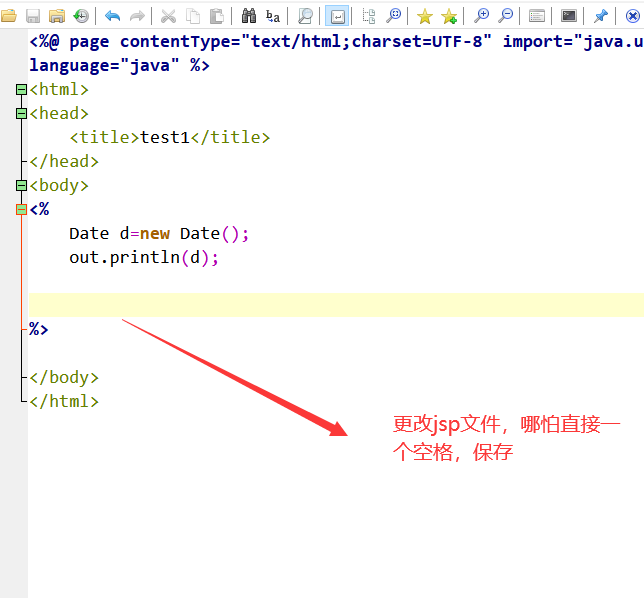Open the recent files history icon
644x598 pixels.
pyautogui.click(x=81, y=16)
